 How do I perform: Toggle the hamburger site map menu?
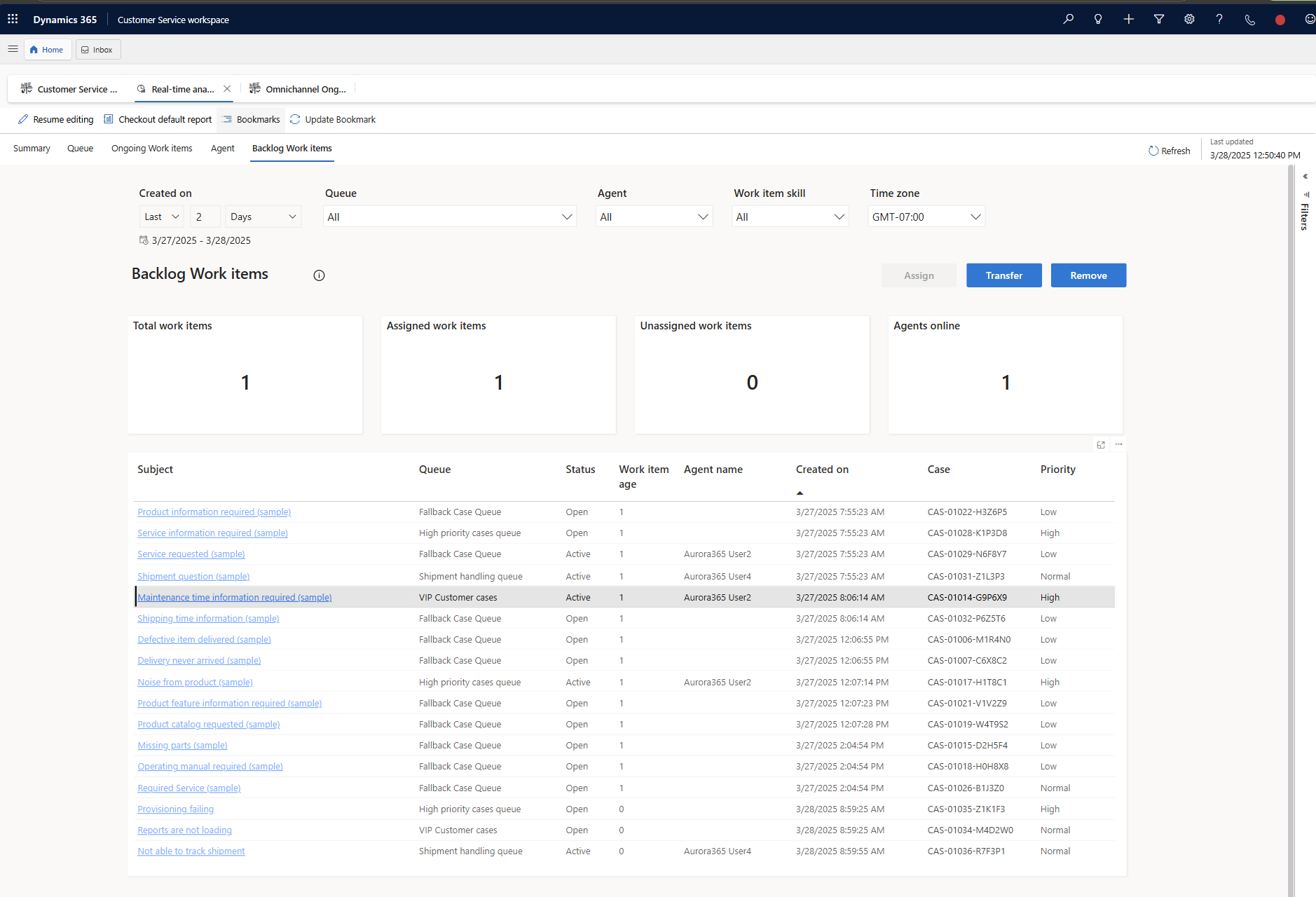tap(13, 49)
